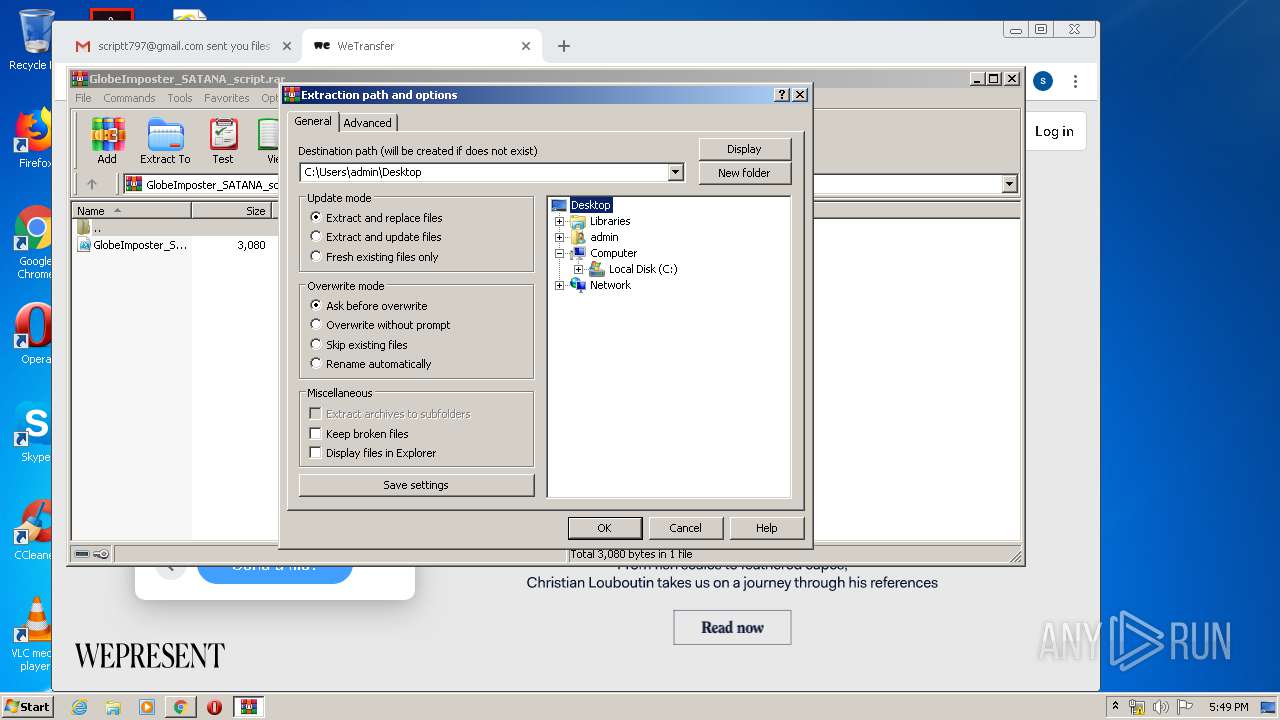The height and width of the screenshot is (720, 1280).
Task: Open Chrome's three-dot menu
Action: pos(1075,81)
